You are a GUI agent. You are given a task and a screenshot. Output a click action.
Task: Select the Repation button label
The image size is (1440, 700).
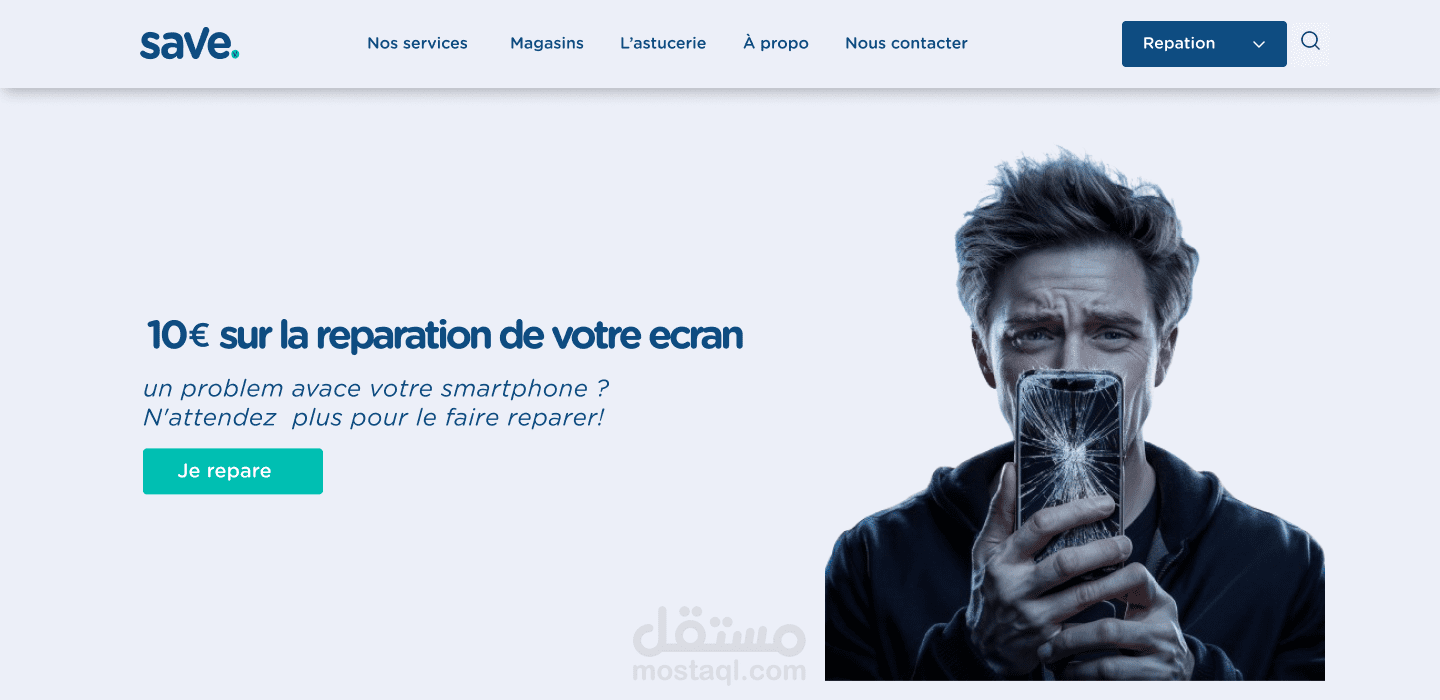(x=1179, y=43)
